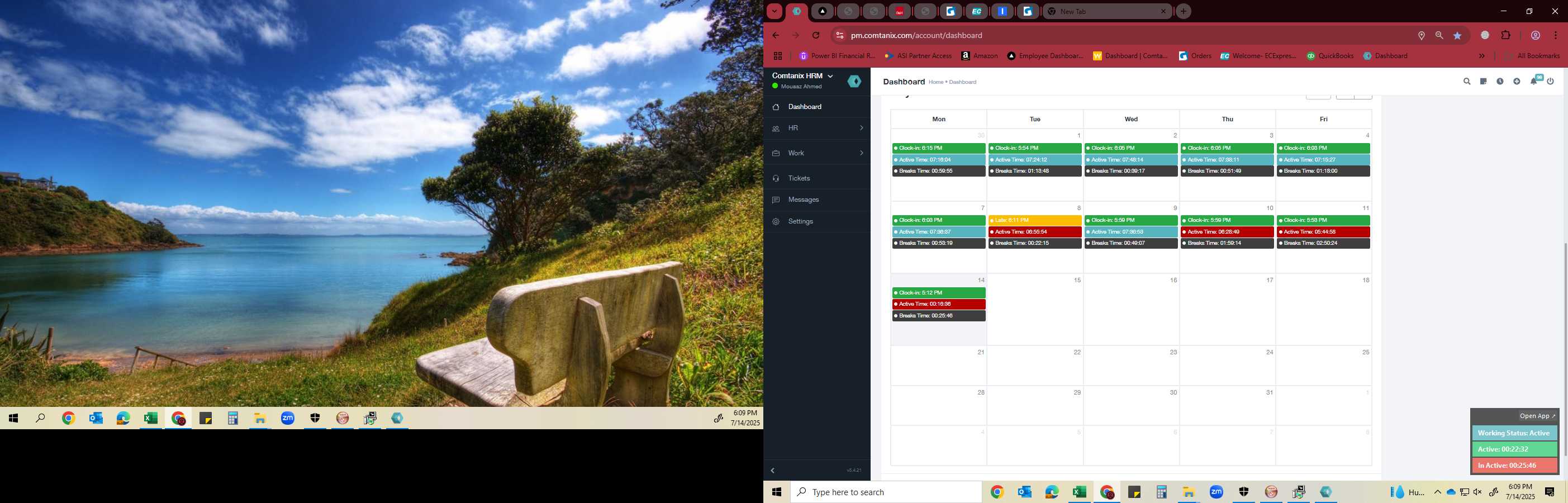Click the power logout icon in the dashboard header
The height and width of the screenshot is (503, 1568).
(x=1550, y=82)
